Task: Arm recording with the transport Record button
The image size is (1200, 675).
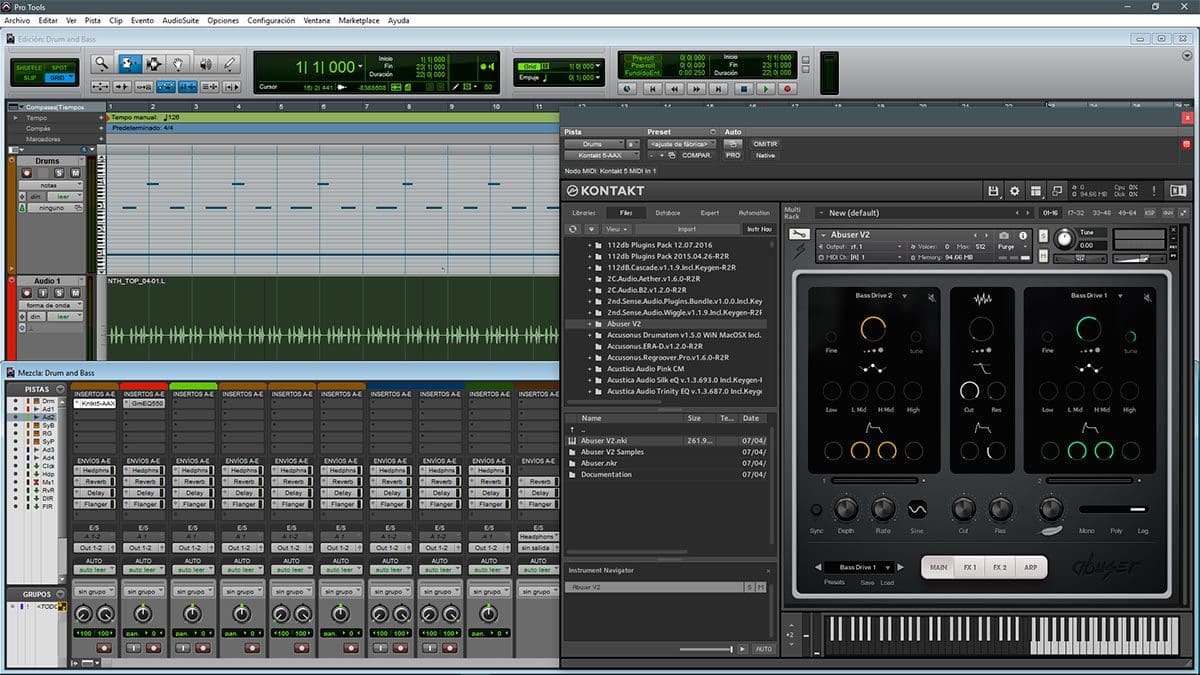Action: coord(787,88)
